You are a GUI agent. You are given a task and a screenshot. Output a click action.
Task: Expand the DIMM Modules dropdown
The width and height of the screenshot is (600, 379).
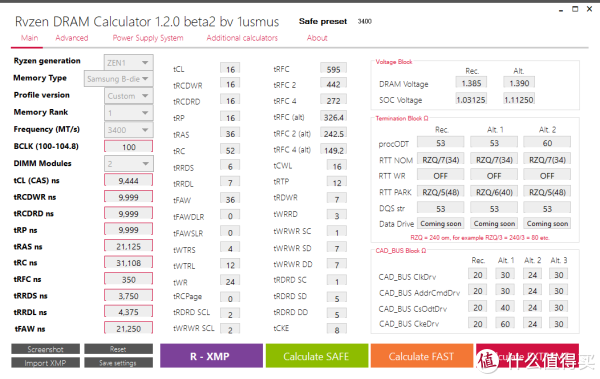click(129, 163)
